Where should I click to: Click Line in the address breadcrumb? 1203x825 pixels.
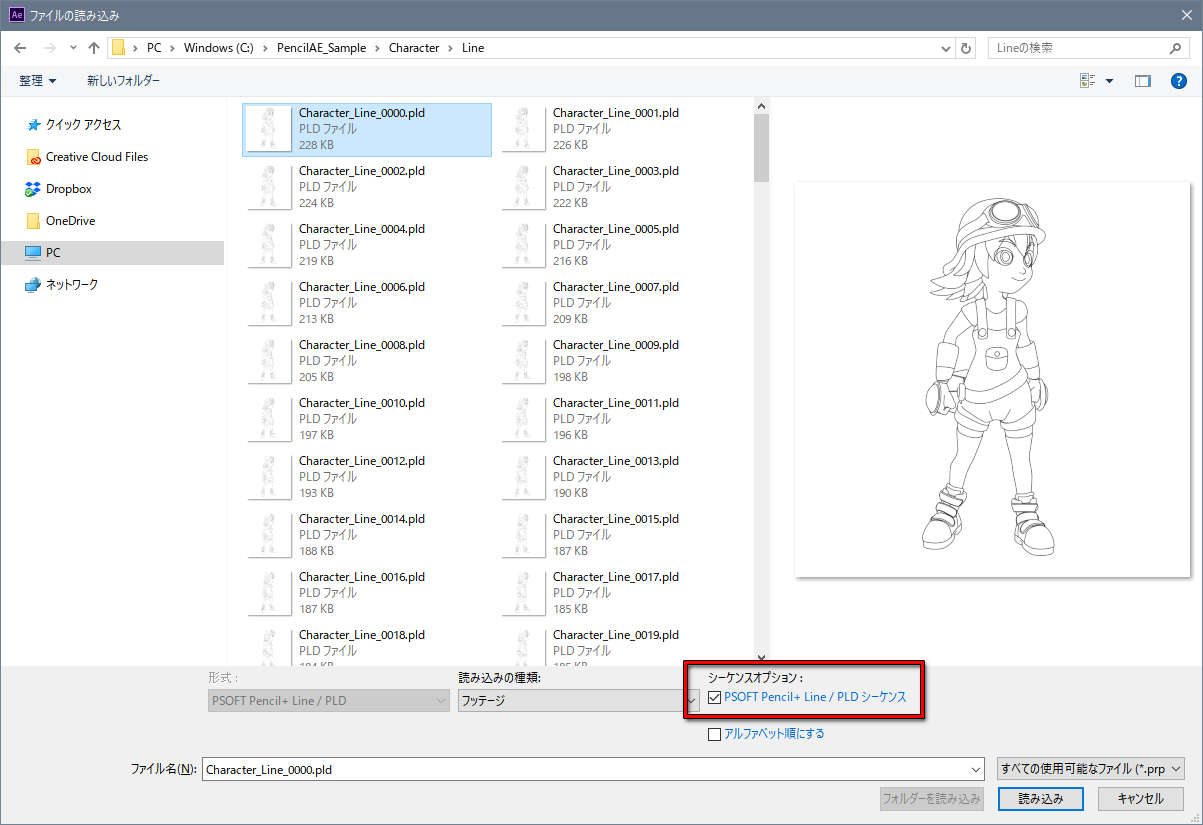click(473, 48)
